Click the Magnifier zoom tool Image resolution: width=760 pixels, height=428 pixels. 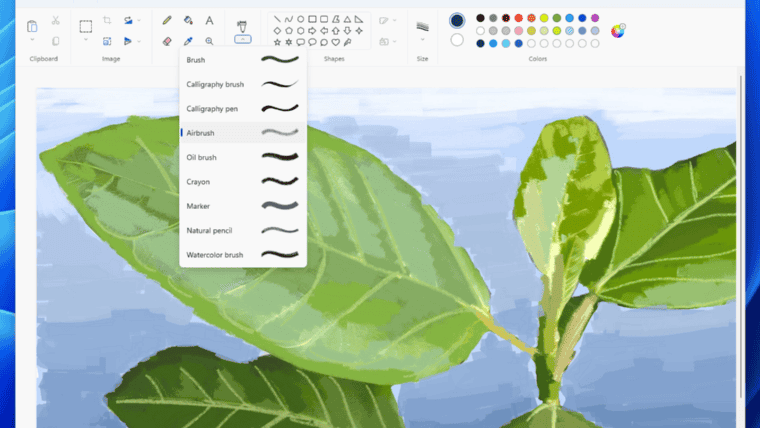point(209,42)
